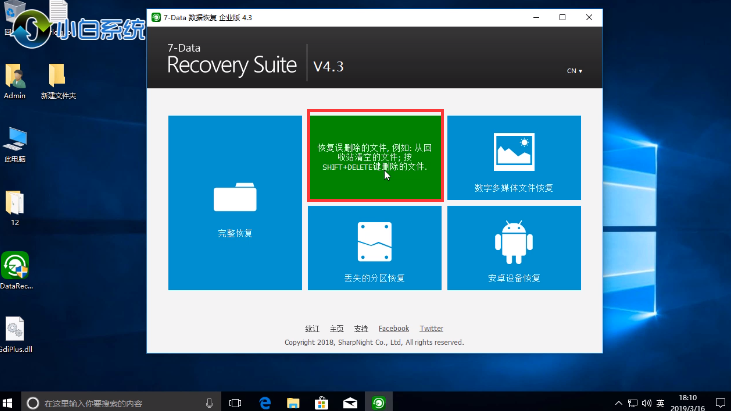This screenshot has width=731, height=411.
Task: Select the Admin user folder icon
Action: coord(15,76)
